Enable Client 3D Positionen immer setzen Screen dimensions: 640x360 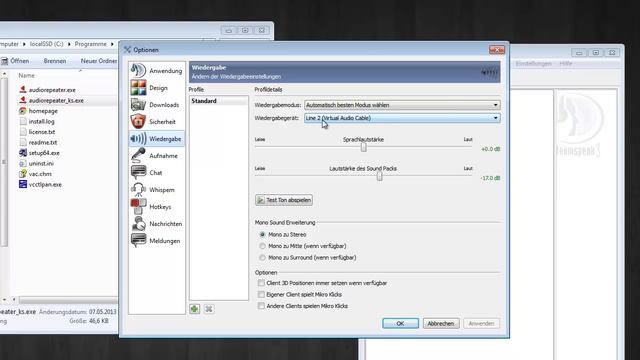[x=261, y=283]
